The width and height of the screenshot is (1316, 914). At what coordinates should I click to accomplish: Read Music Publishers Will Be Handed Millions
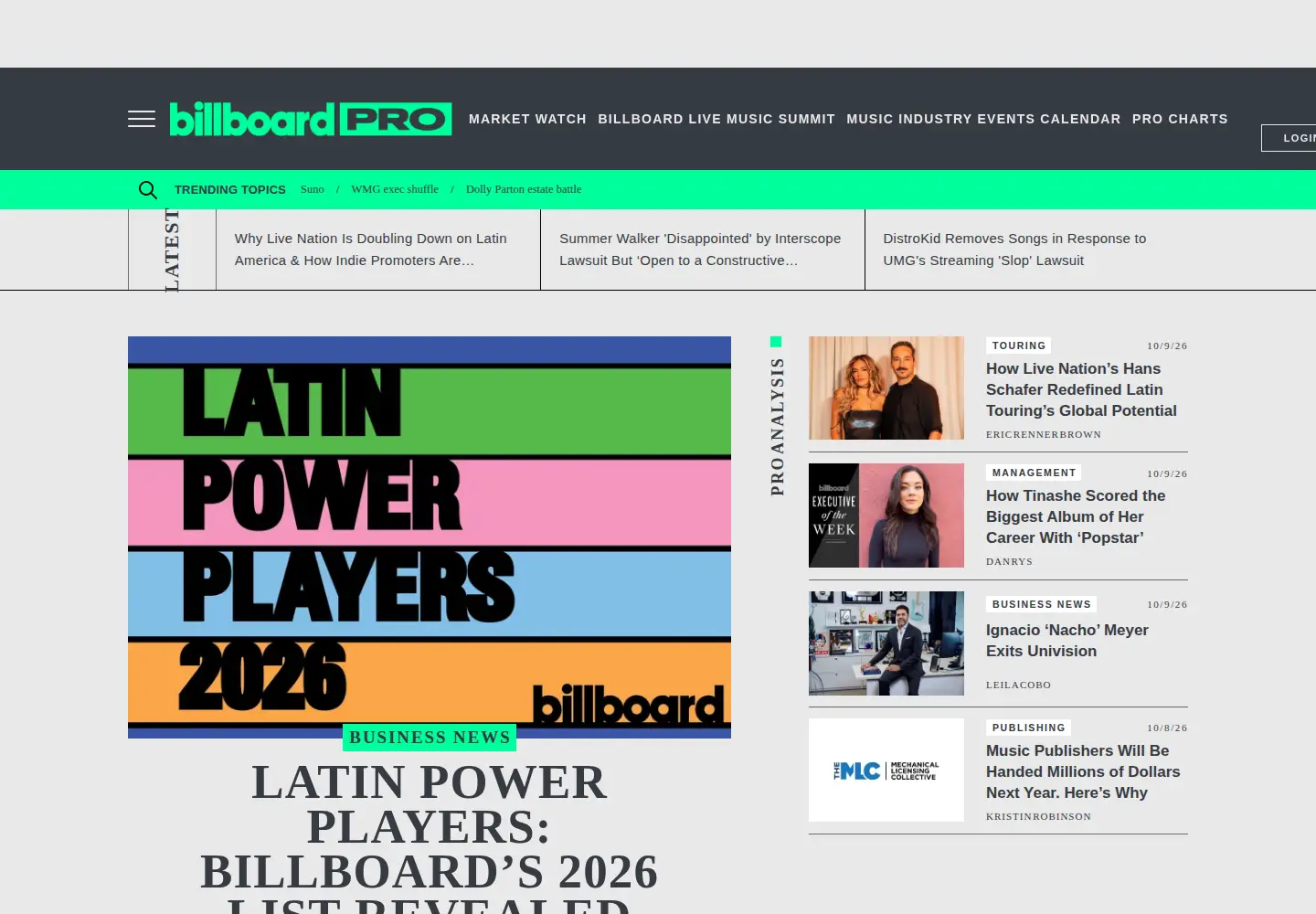point(1083,771)
